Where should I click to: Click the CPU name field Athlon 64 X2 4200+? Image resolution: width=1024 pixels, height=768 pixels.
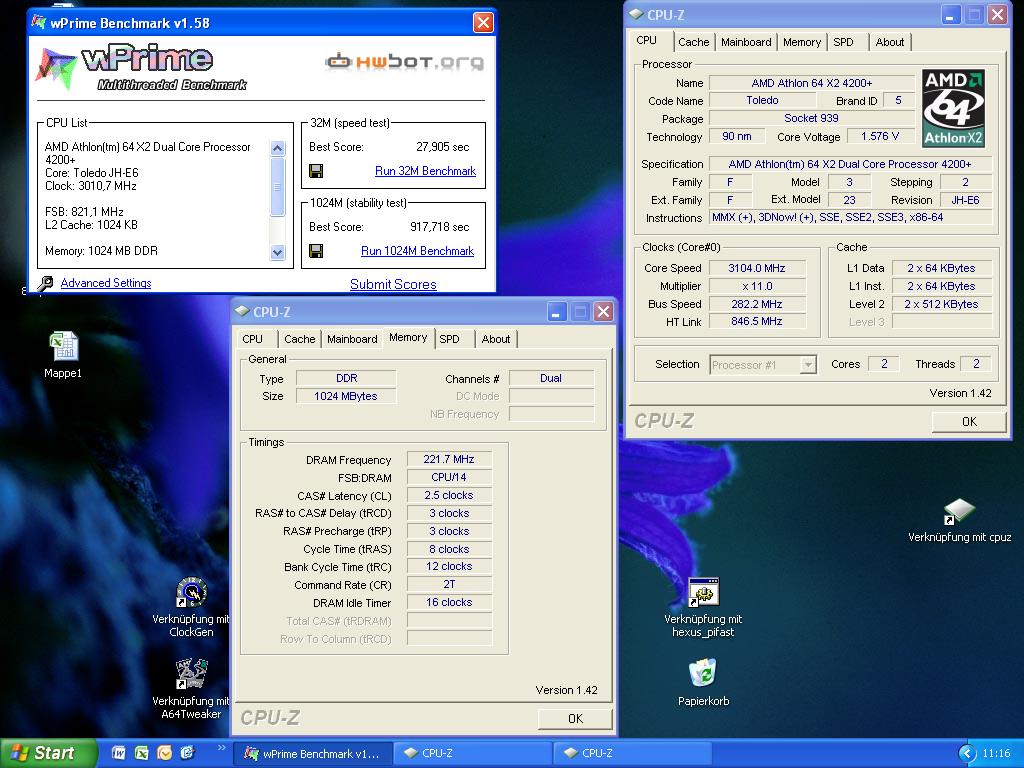(x=812, y=83)
